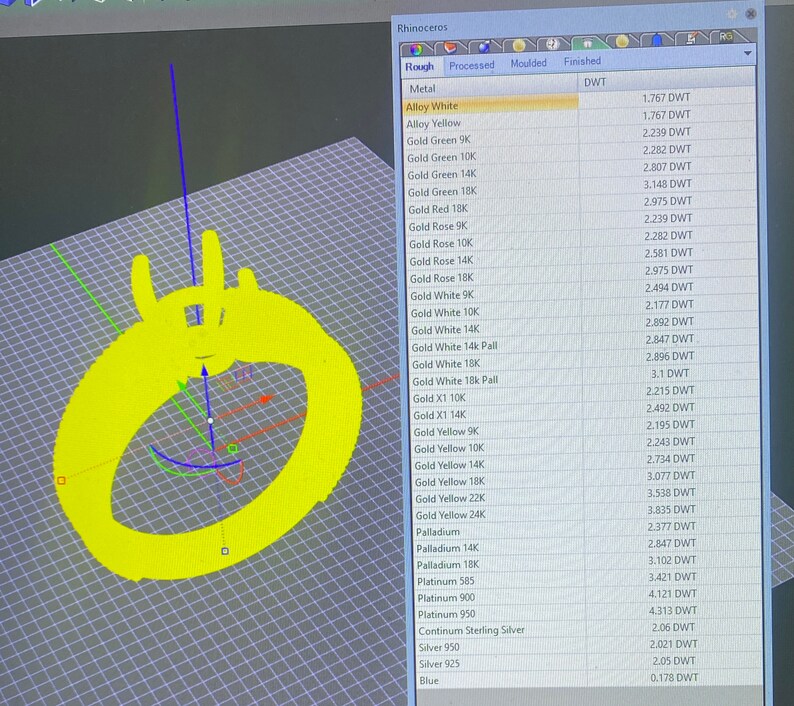Open the orange layers panel tab
The height and width of the screenshot is (706, 794).
[450, 47]
